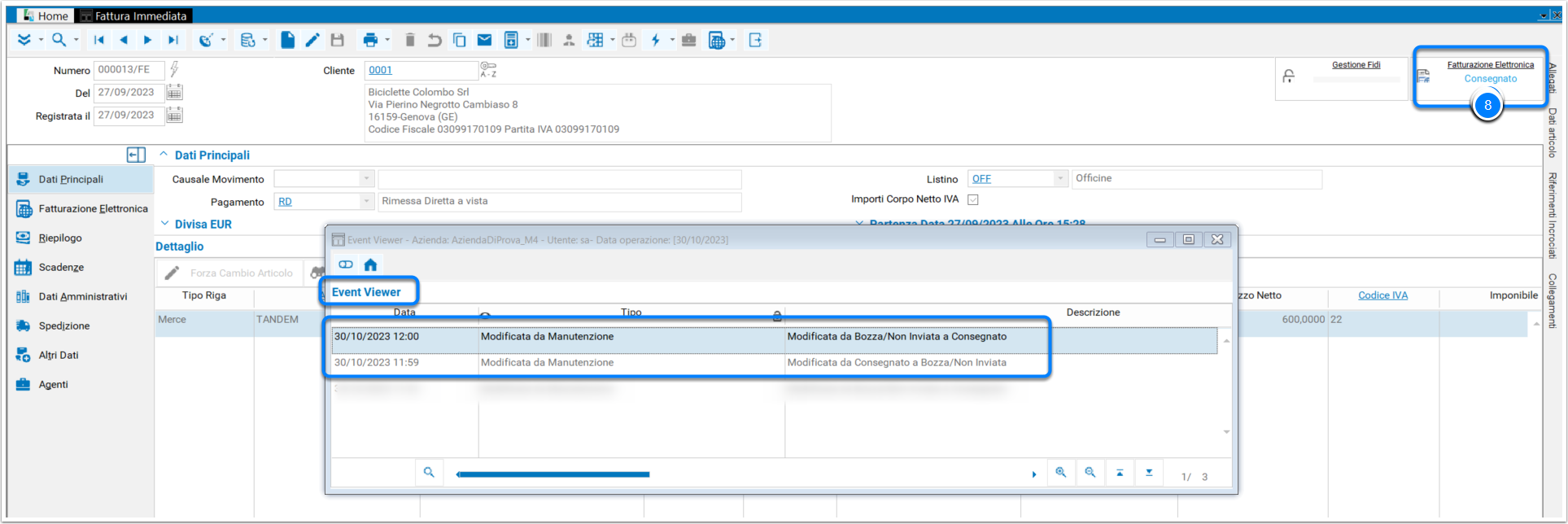
Task: Click the pencil edit icon in the main toolbar
Action: (x=312, y=40)
